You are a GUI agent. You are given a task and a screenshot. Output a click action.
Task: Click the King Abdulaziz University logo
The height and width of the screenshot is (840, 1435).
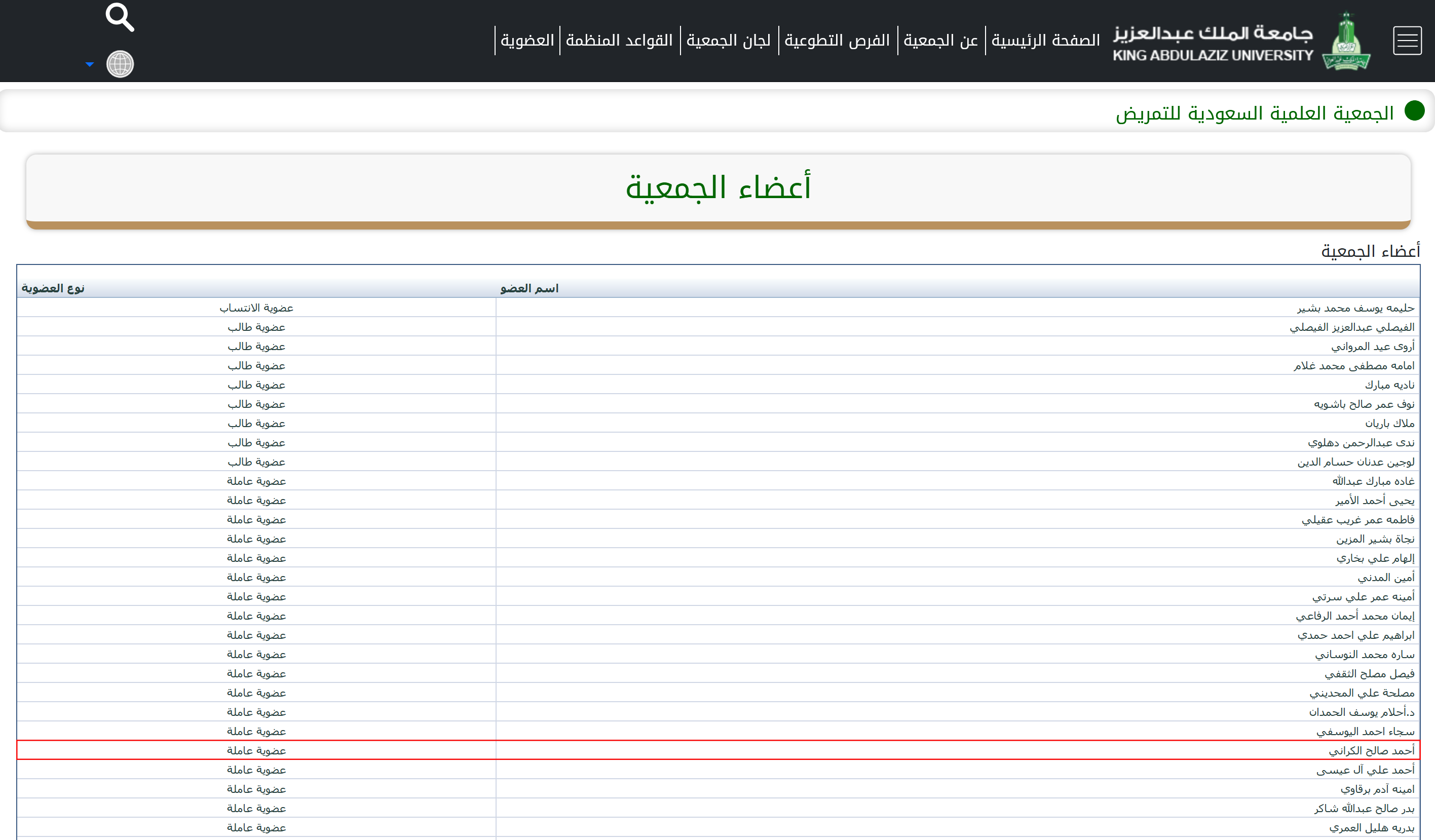pos(1346,42)
